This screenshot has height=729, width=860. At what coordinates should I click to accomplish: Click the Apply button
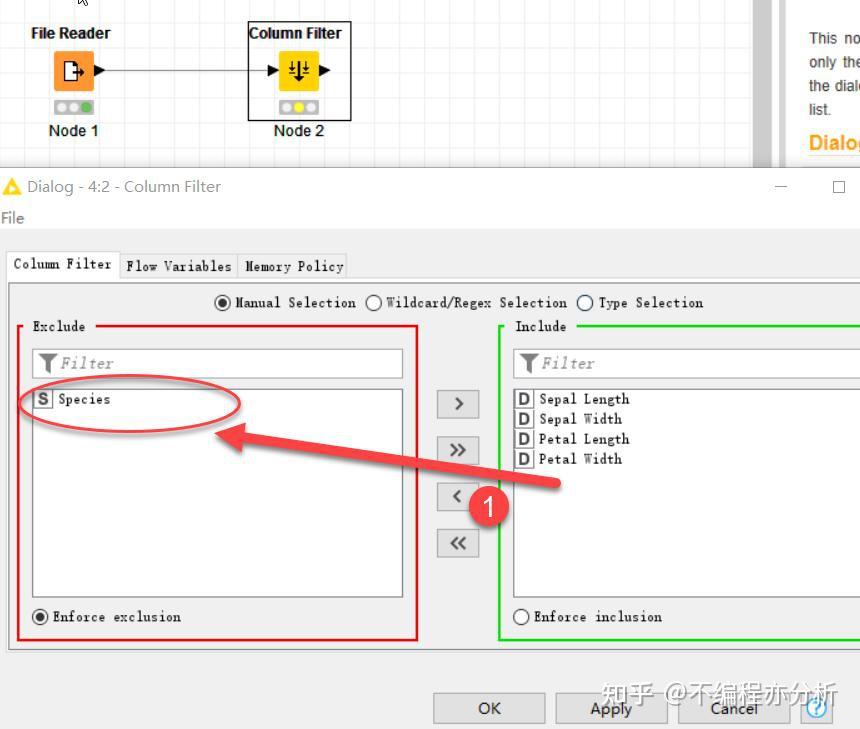[x=612, y=708]
